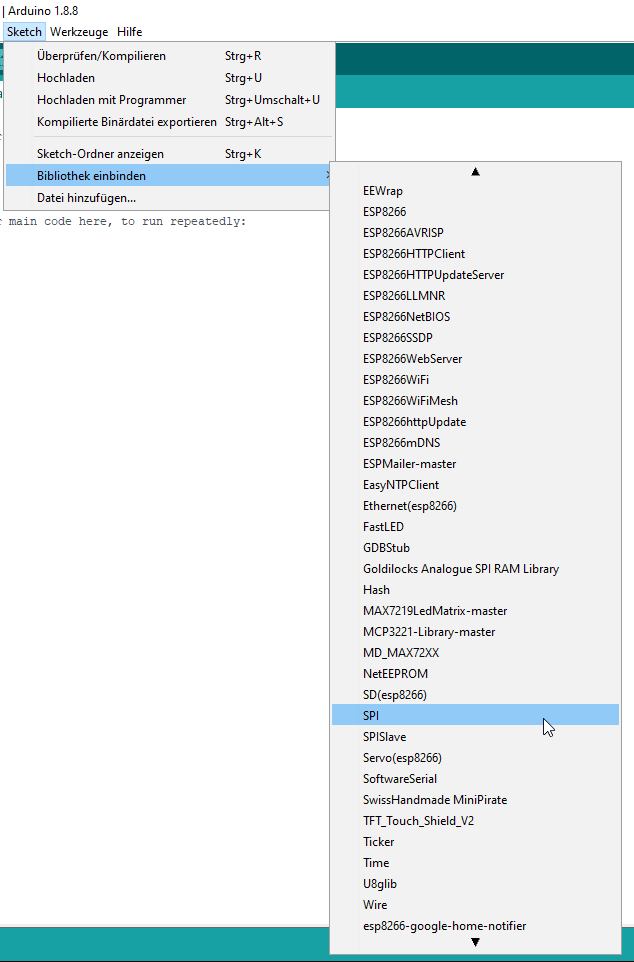634x962 pixels.
Task: Include the ESP8266WiFiMesh library
Action: pos(475,401)
